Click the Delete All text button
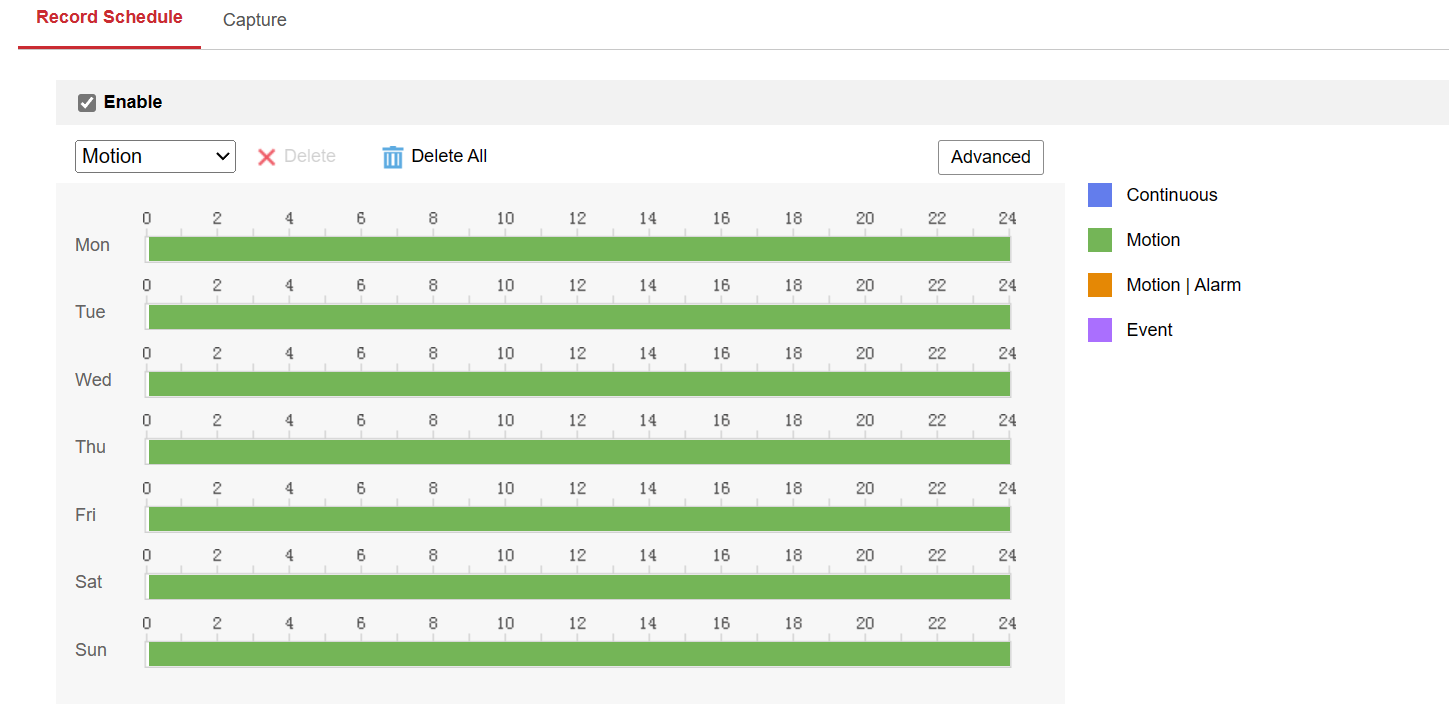Viewport: 1449px width, 717px height. tap(449, 156)
